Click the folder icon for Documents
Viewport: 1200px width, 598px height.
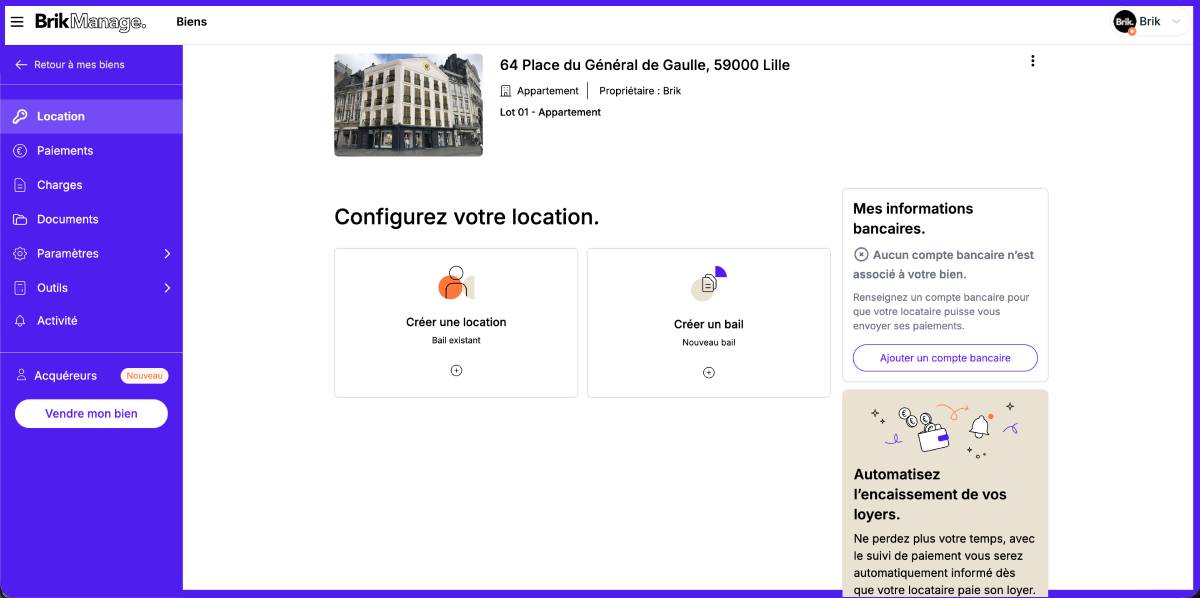[x=20, y=219]
